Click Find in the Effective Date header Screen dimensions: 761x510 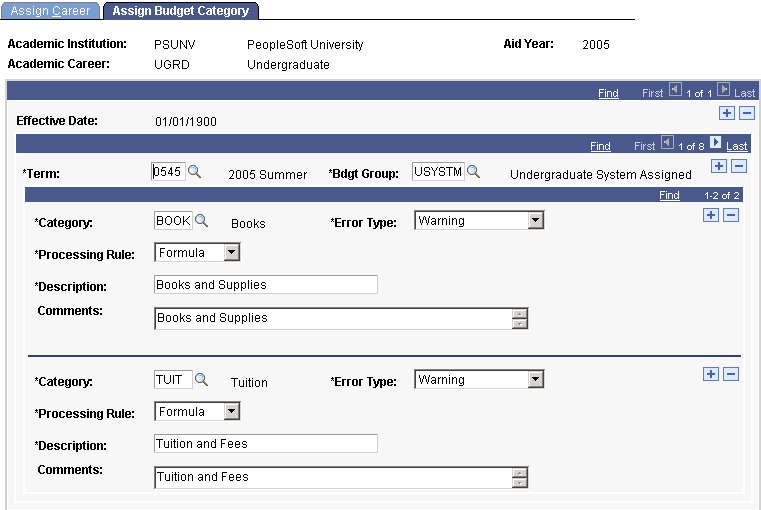click(608, 93)
